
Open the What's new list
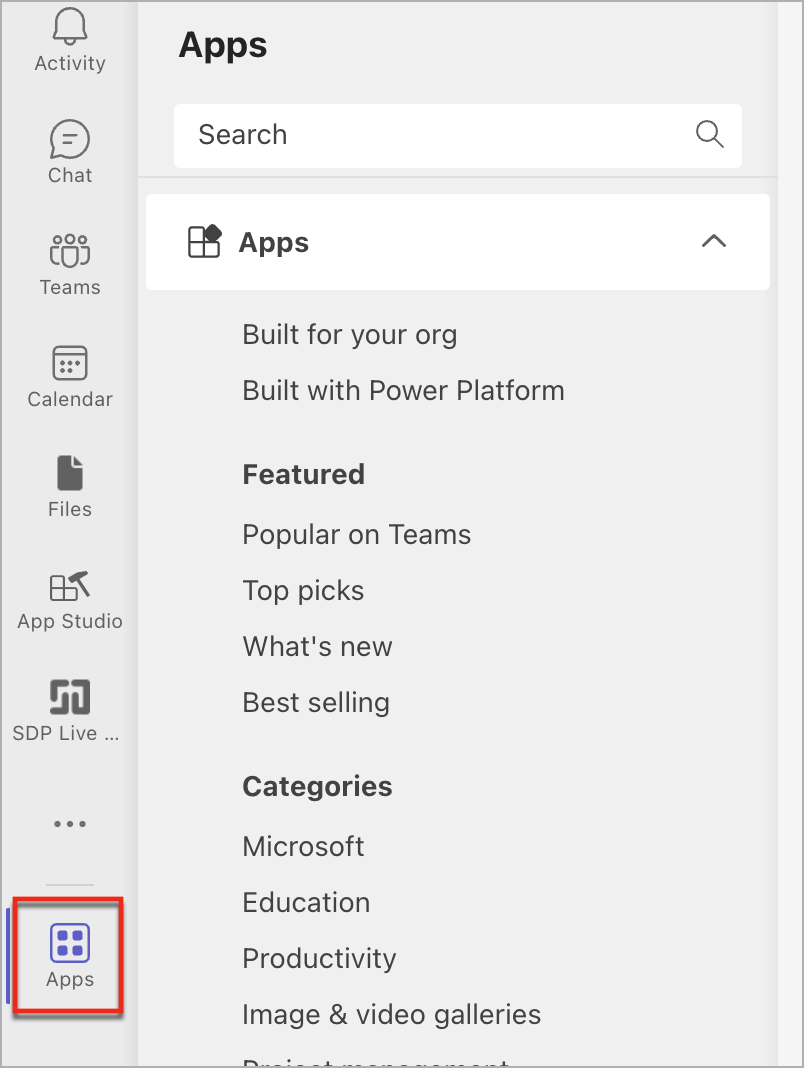tap(317, 646)
